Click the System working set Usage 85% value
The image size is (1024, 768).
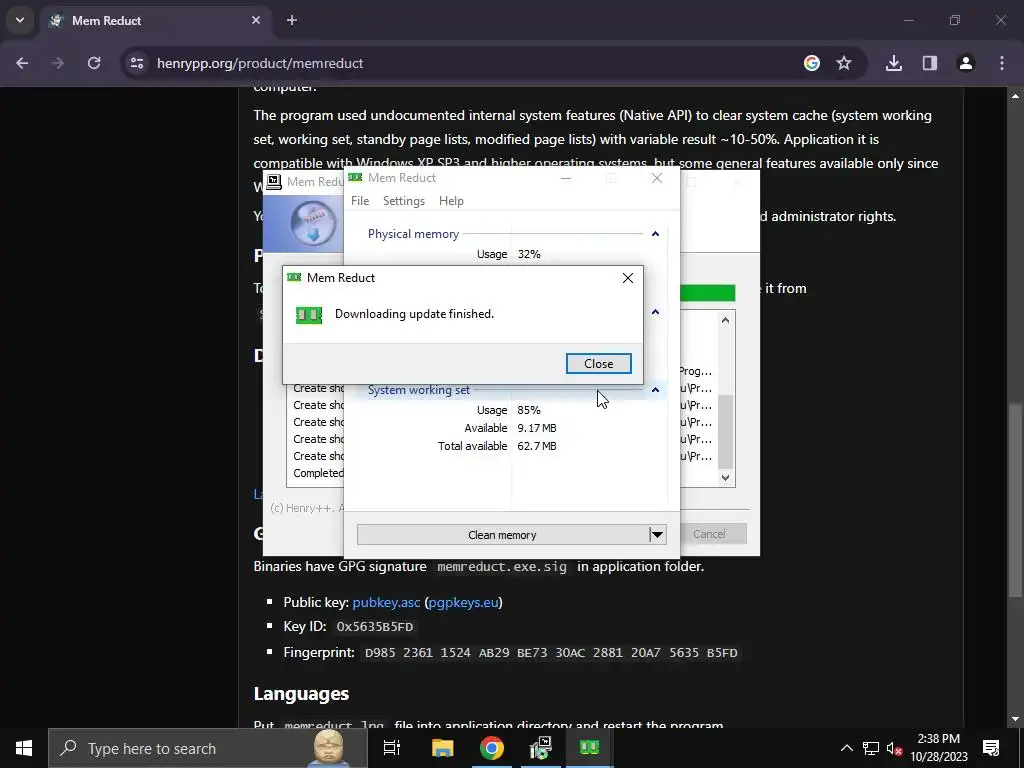pos(529,410)
